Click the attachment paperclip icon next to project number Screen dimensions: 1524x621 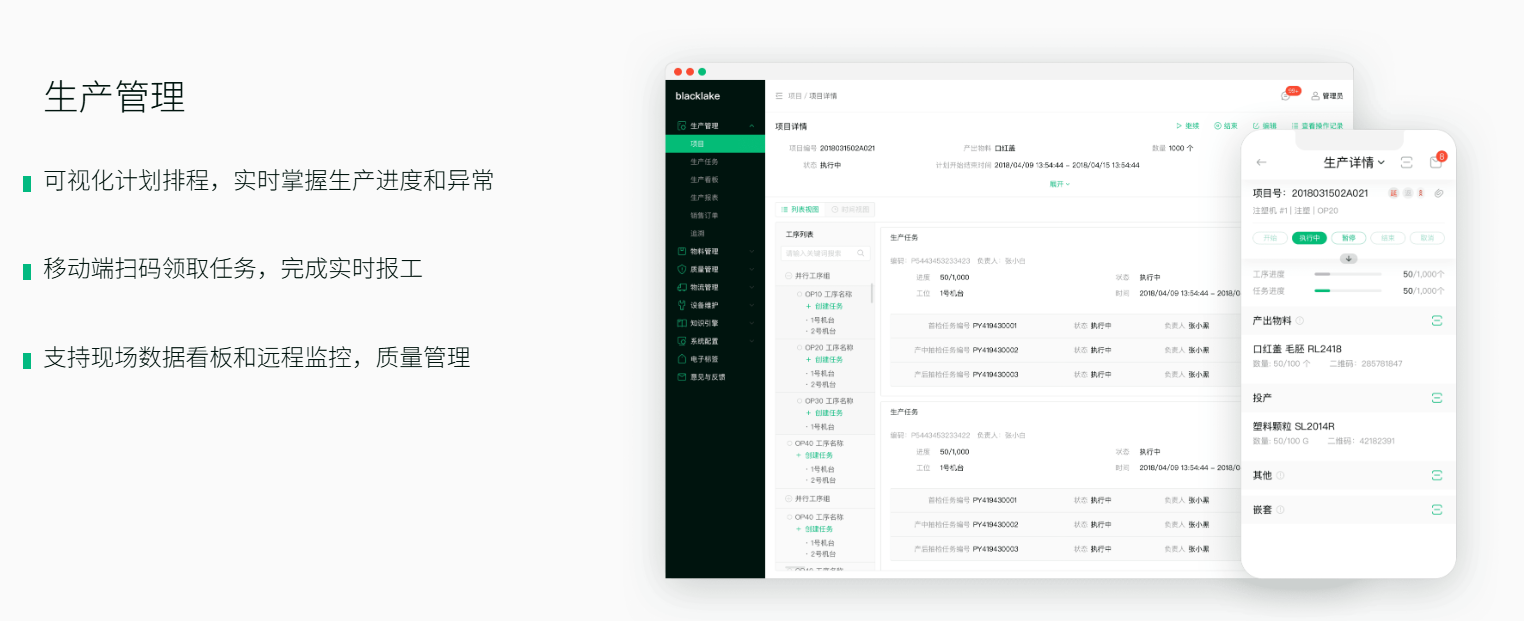click(x=1438, y=193)
